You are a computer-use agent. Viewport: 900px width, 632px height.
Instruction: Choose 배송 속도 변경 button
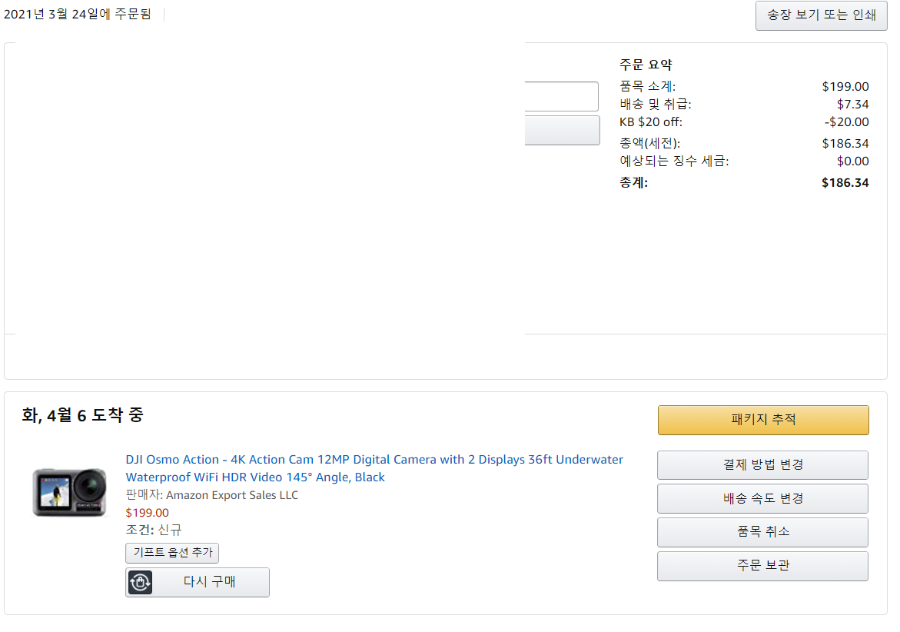763,499
